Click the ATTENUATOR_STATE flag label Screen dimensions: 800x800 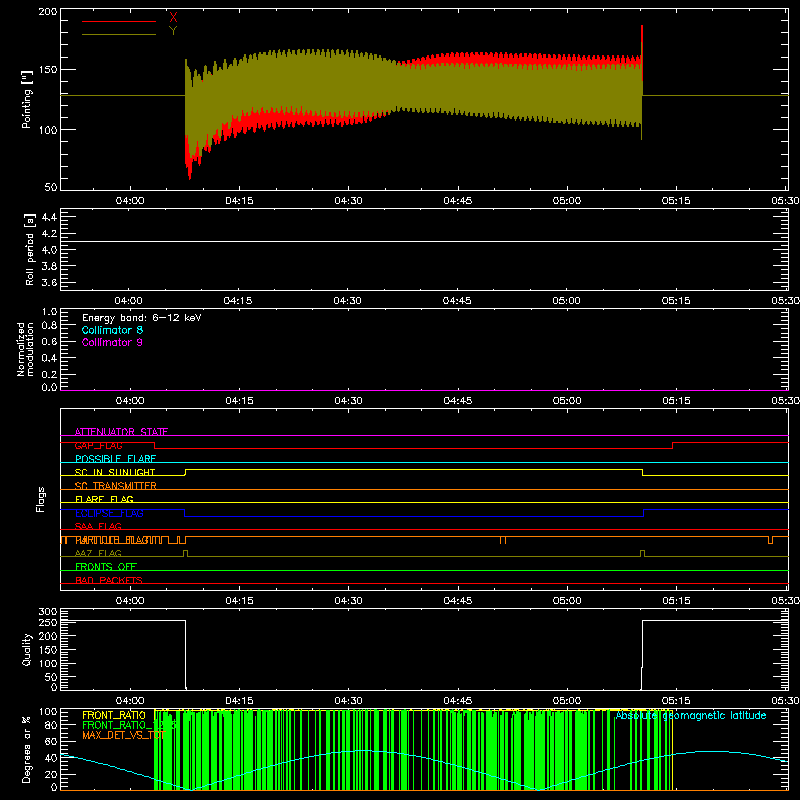tap(121, 432)
